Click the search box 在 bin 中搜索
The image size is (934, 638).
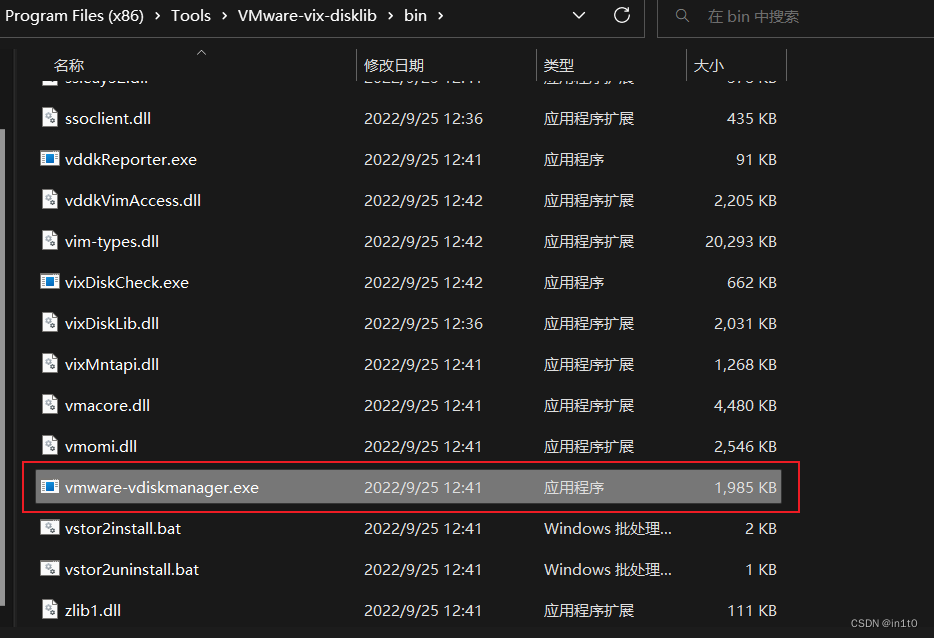pyautogui.click(x=795, y=17)
